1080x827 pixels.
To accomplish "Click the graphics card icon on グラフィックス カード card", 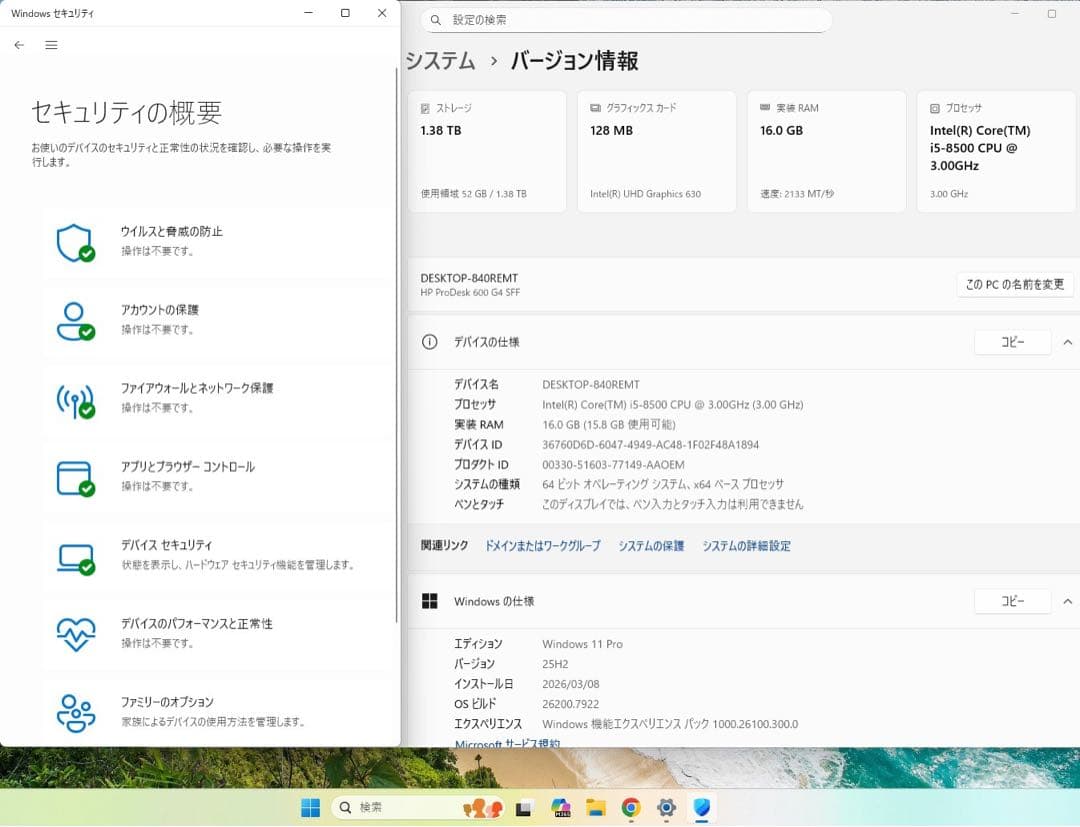I will [595, 108].
